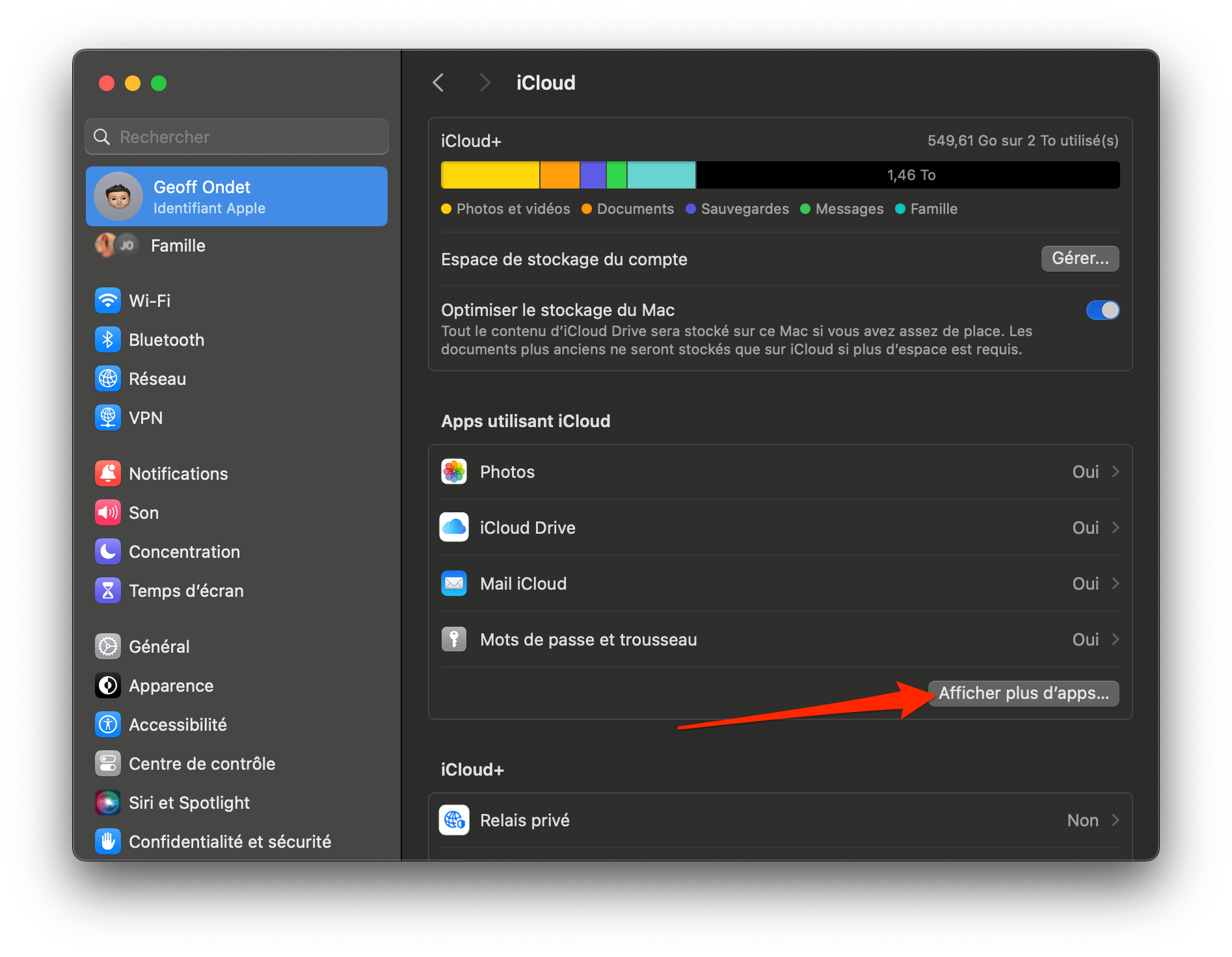Expand the Photos row chevron
Screen dimensions: 1232x957
coord(1116,471)
